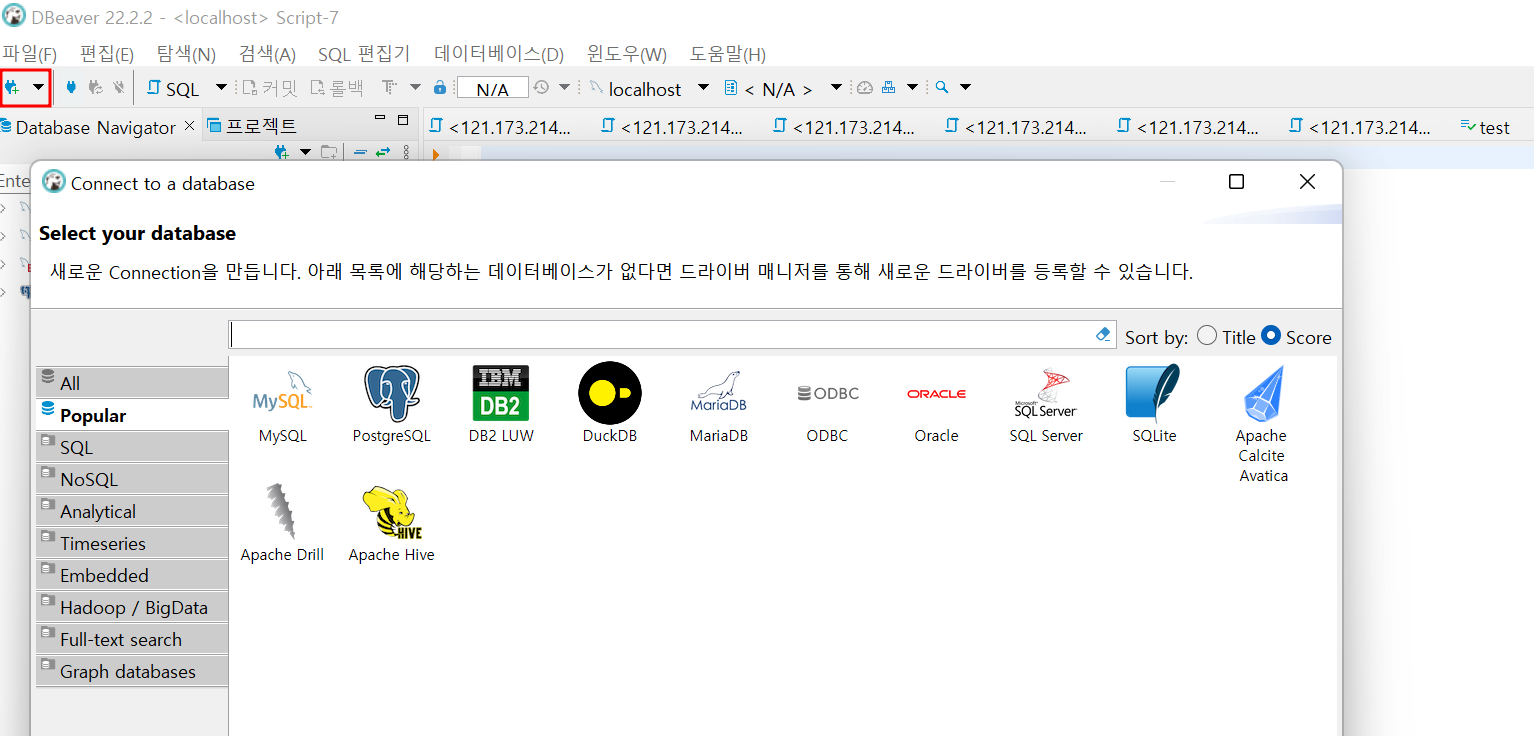
Task: Click the navigator link with editor icon
Action: point(383,152)
